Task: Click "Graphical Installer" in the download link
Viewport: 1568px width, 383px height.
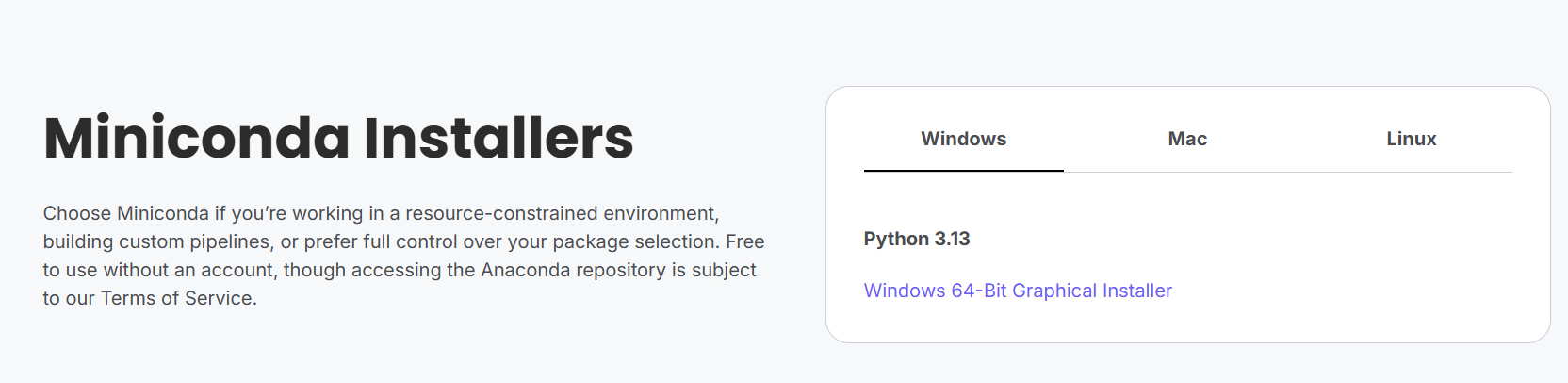Action: pos(1092,291)
